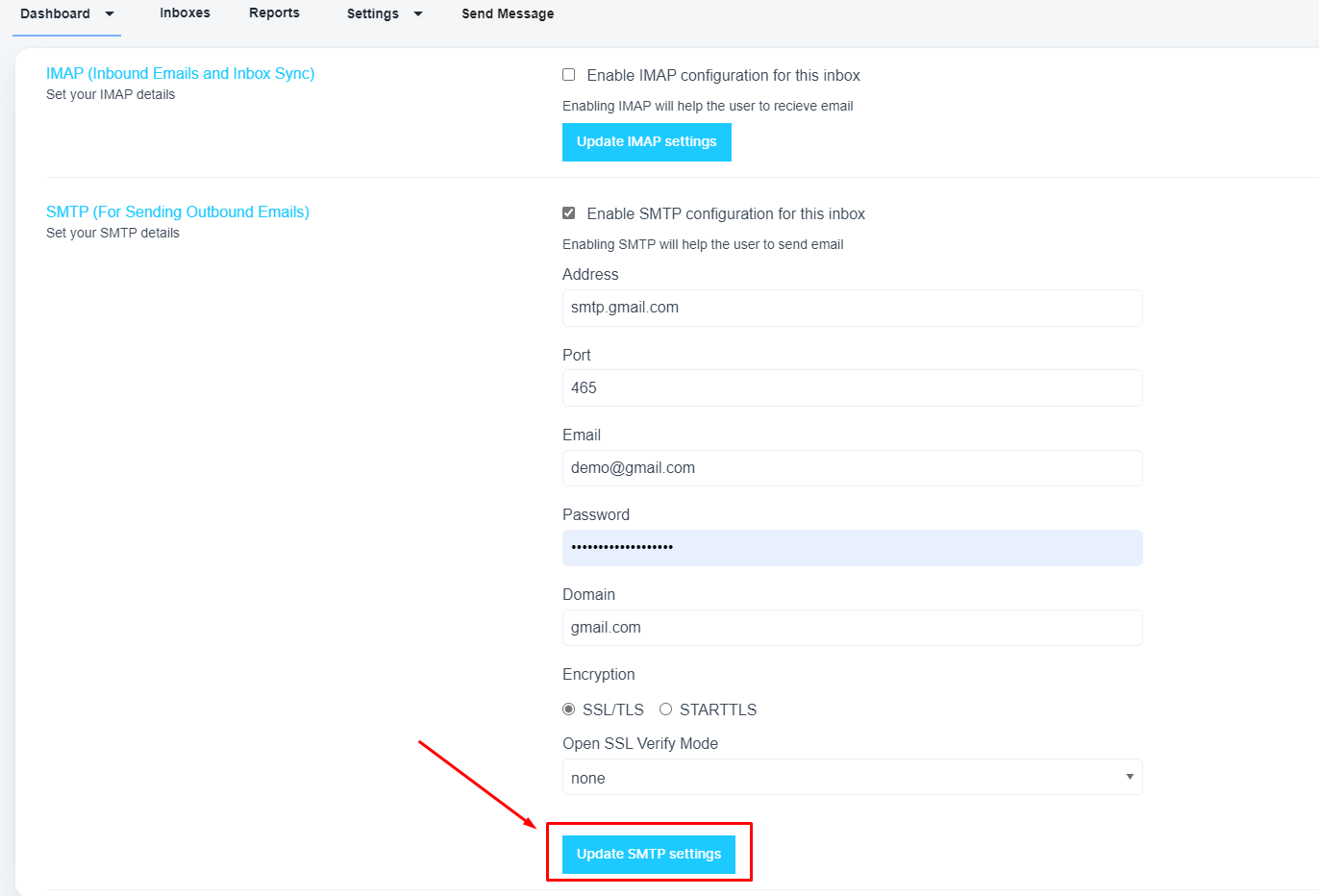1319x896 pixels.
Task: Open Send Message page
Action: tap(508, 13)
